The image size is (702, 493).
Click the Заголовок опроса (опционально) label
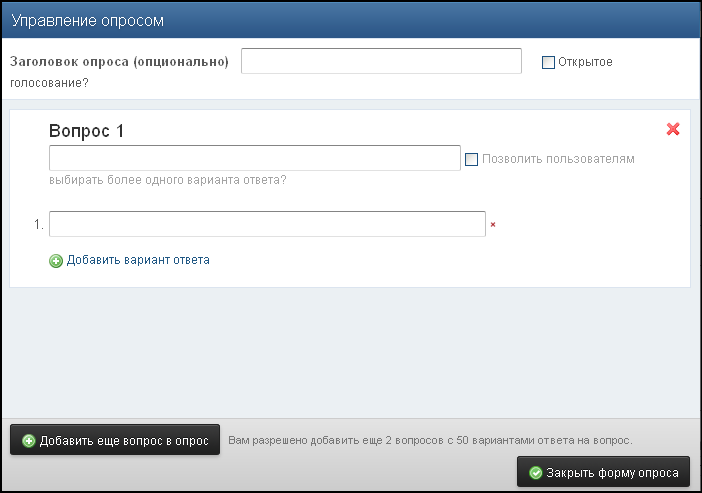pos(119,62)
